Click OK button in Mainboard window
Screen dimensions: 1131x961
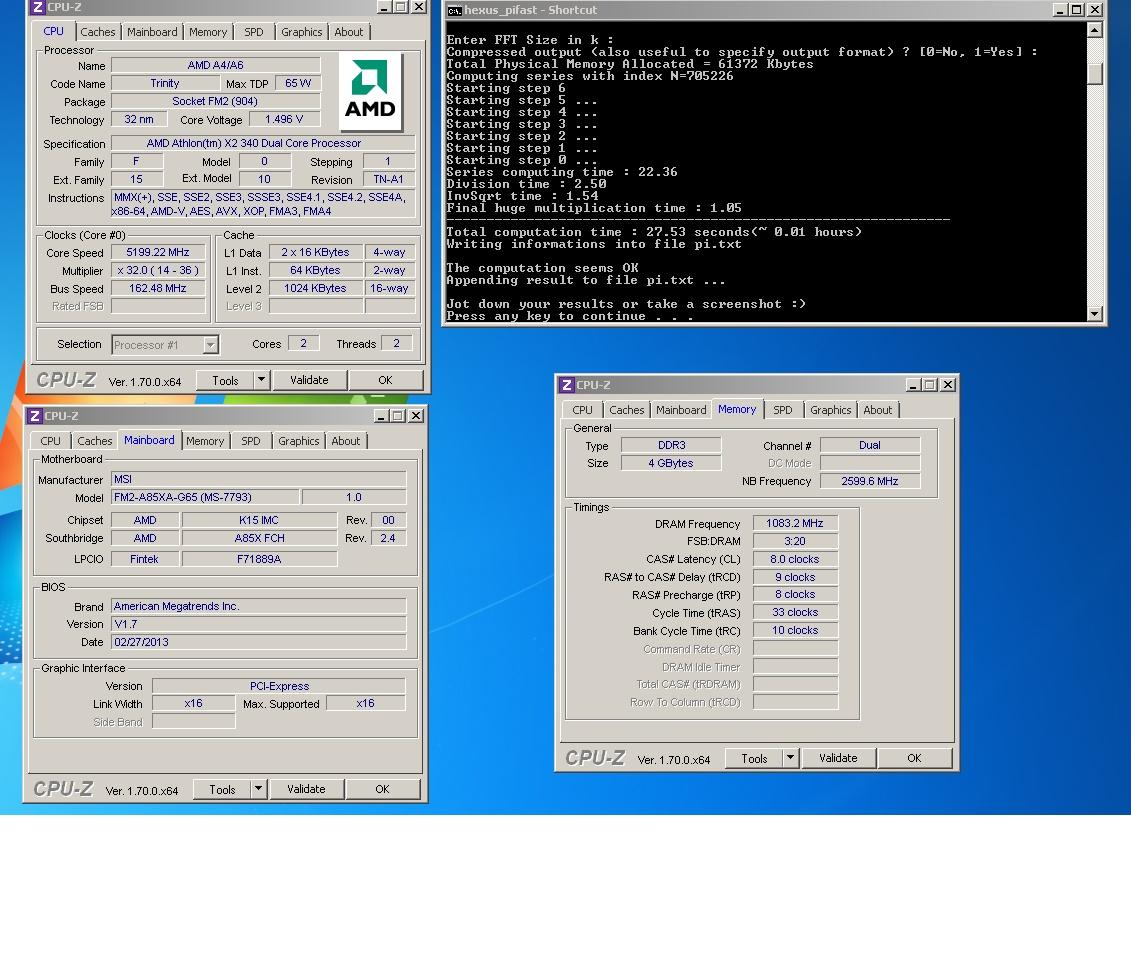382,789
